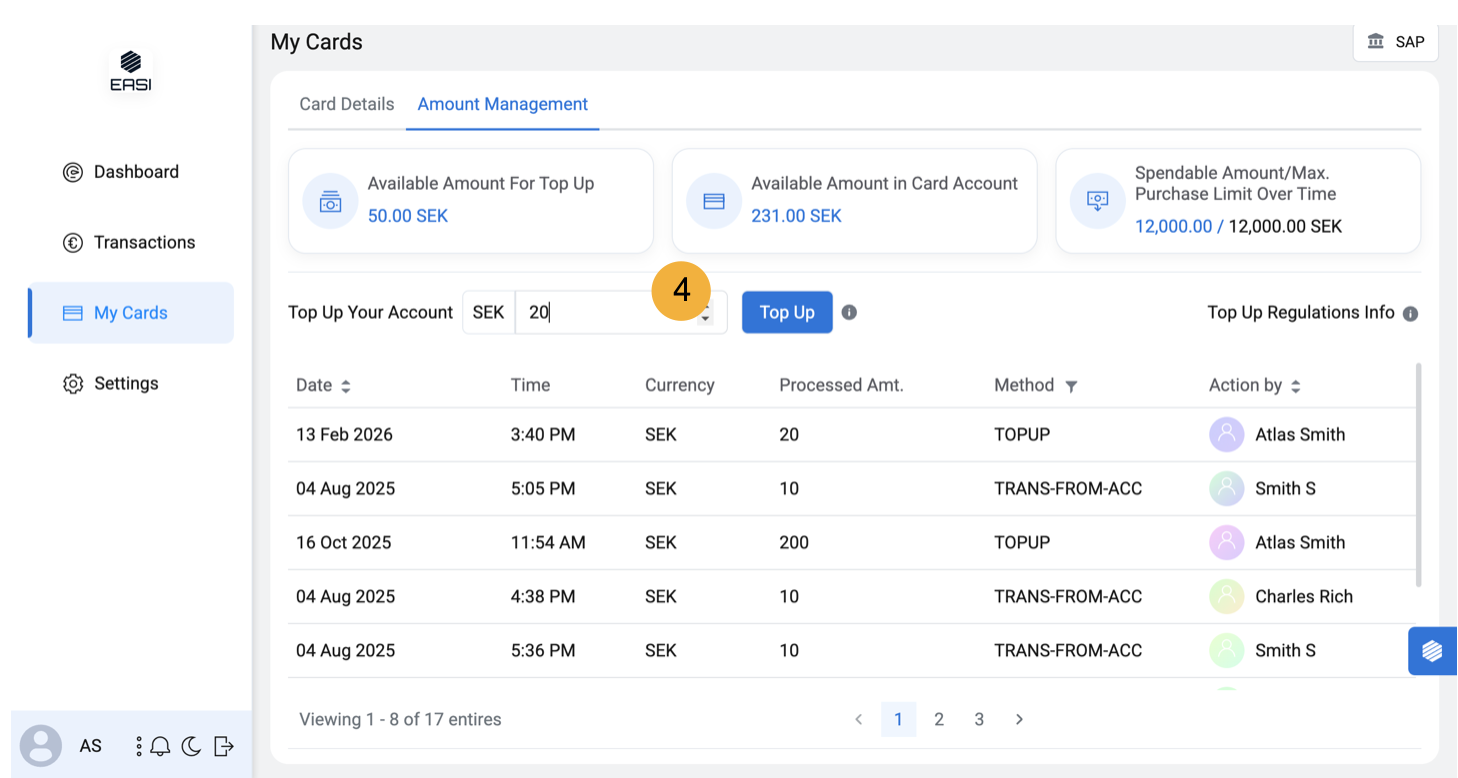Viewport: 1458px width, 778px height.
Task: Sort table by Date column
Action: (x=346, y=386)
